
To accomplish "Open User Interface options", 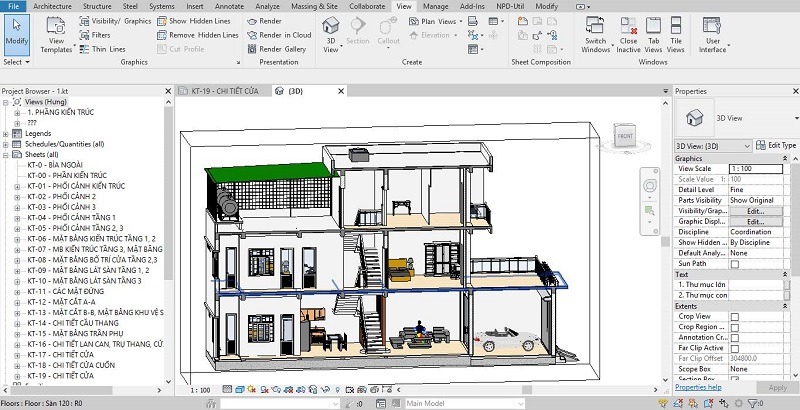I will point(713,34).
